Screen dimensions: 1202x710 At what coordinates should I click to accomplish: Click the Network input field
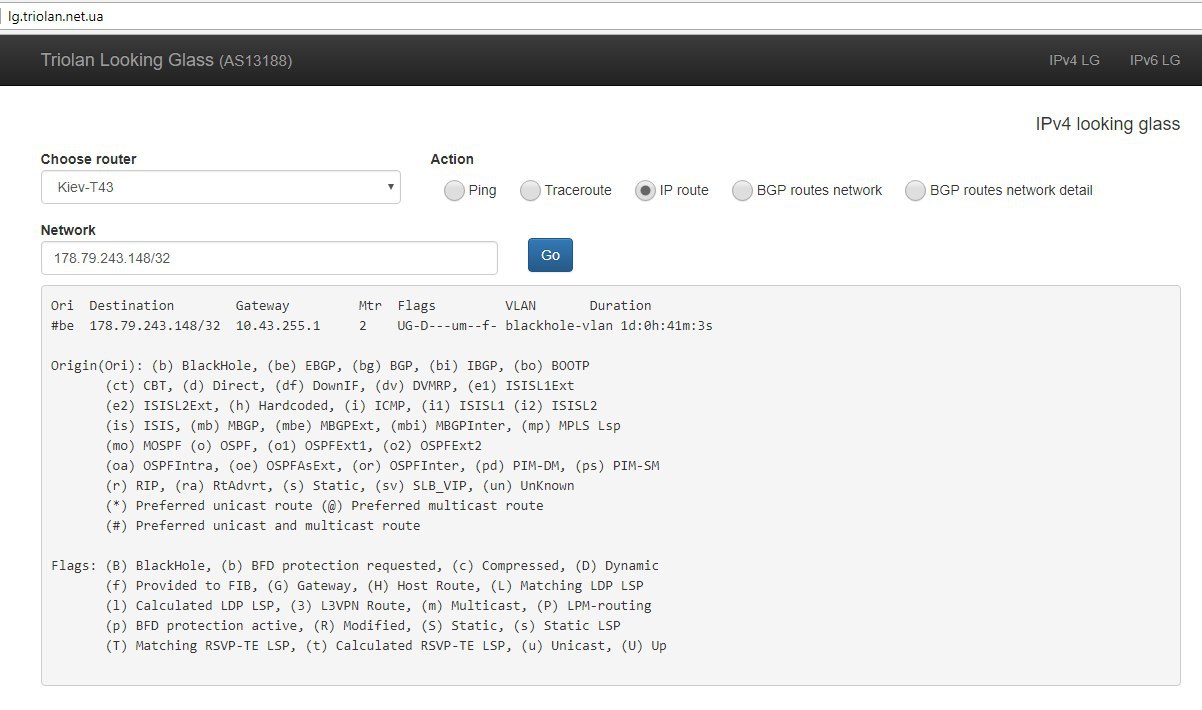click(269, 258)
